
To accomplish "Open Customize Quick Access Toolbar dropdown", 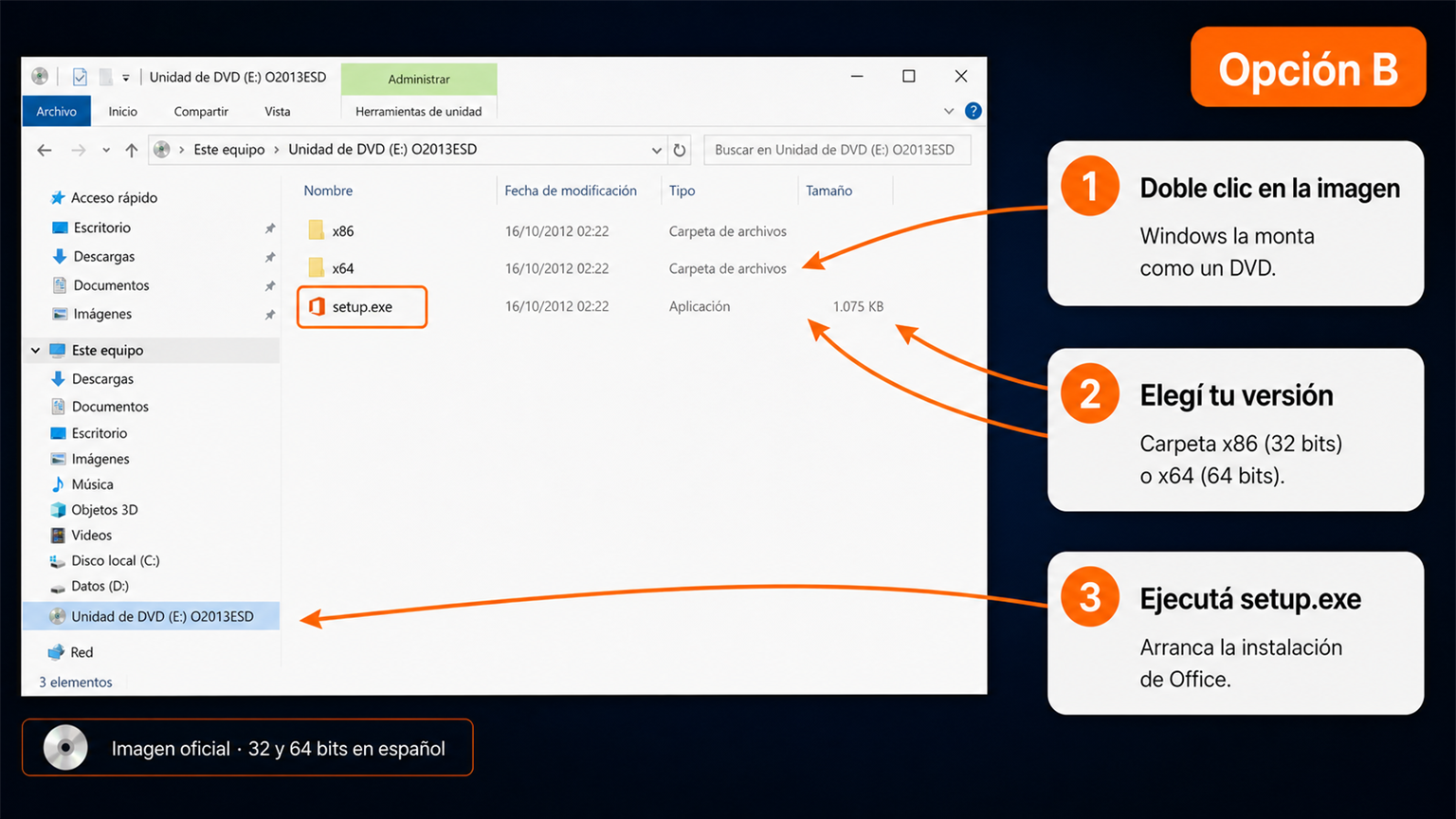I will point(126,78).
